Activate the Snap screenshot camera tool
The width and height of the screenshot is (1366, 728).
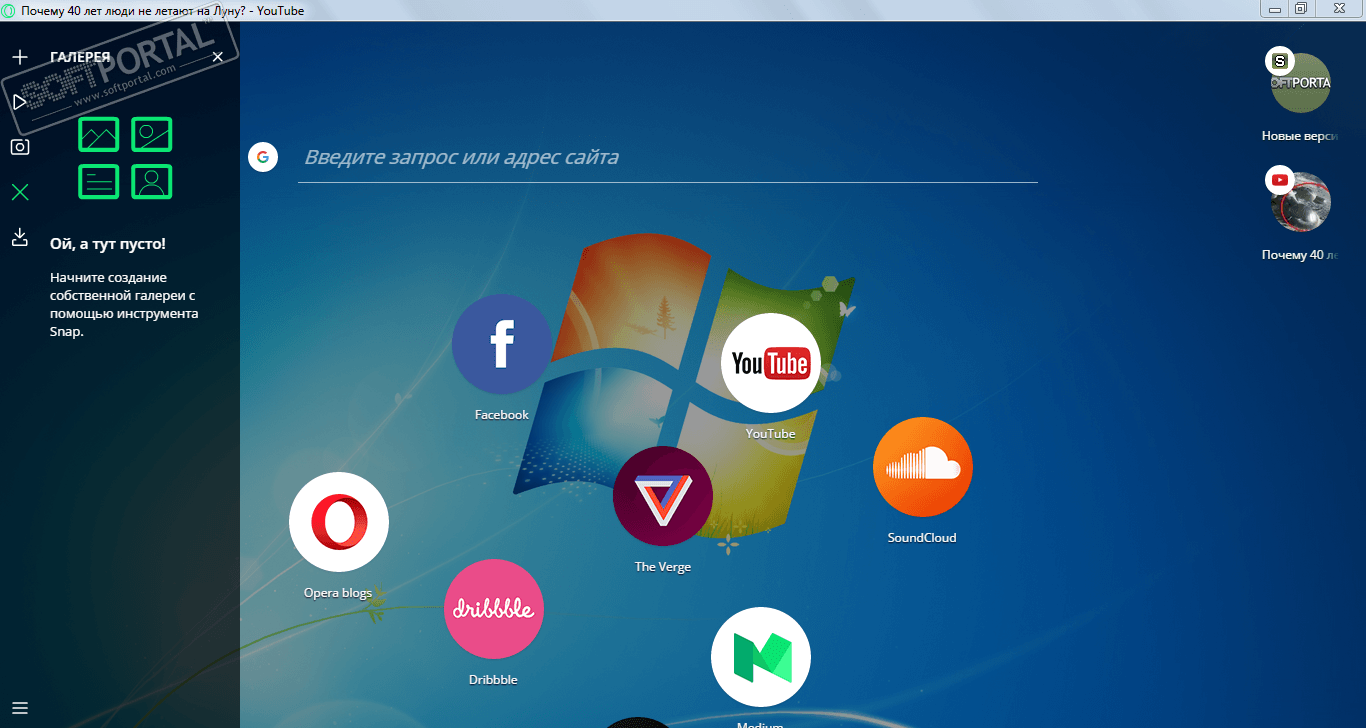click(x=20, y=147)
